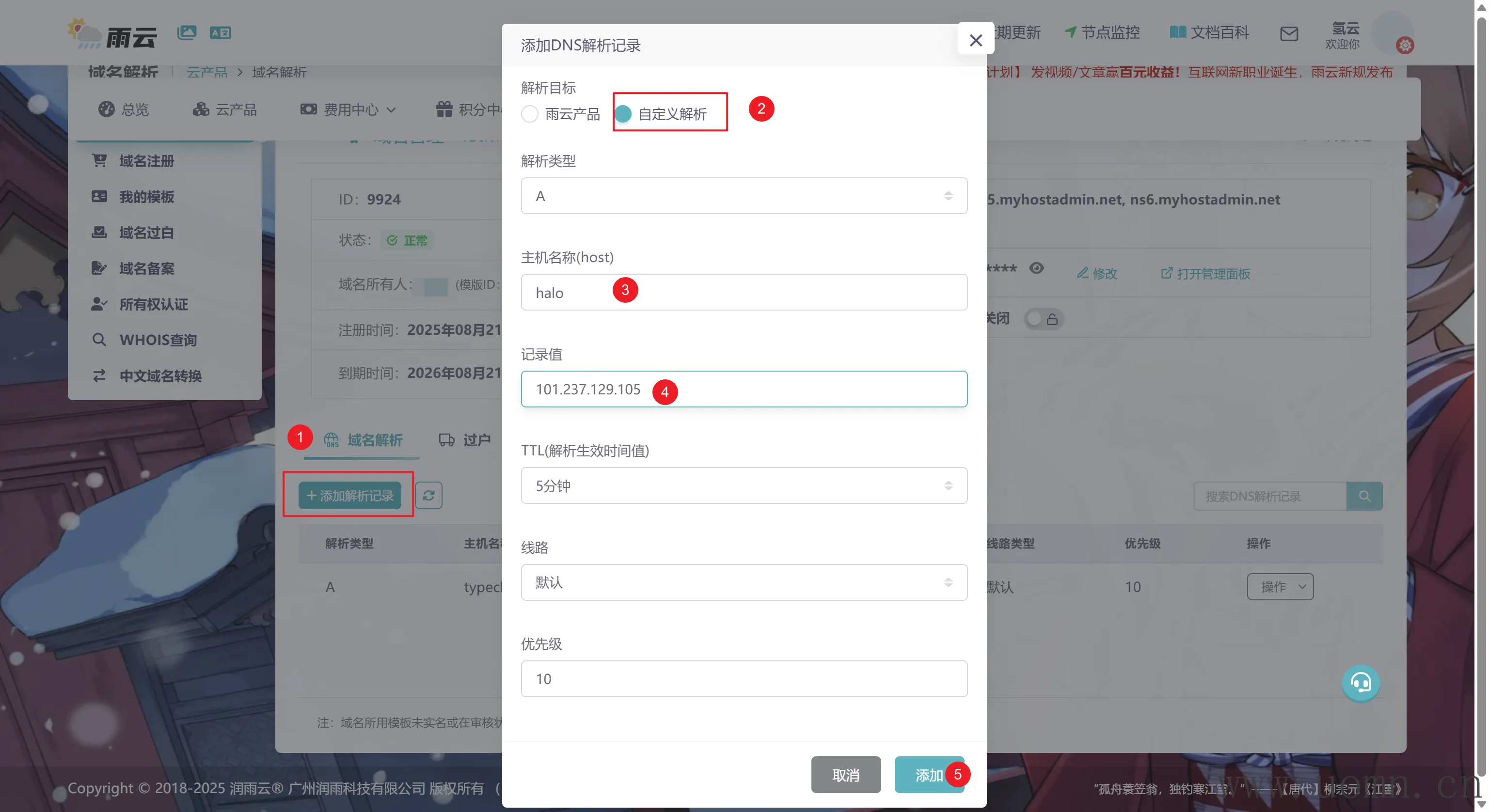The height and width of the screenshot is (812, 1489).
Task: Click the language translate icon beside logo
Action: tap(220, 32)
